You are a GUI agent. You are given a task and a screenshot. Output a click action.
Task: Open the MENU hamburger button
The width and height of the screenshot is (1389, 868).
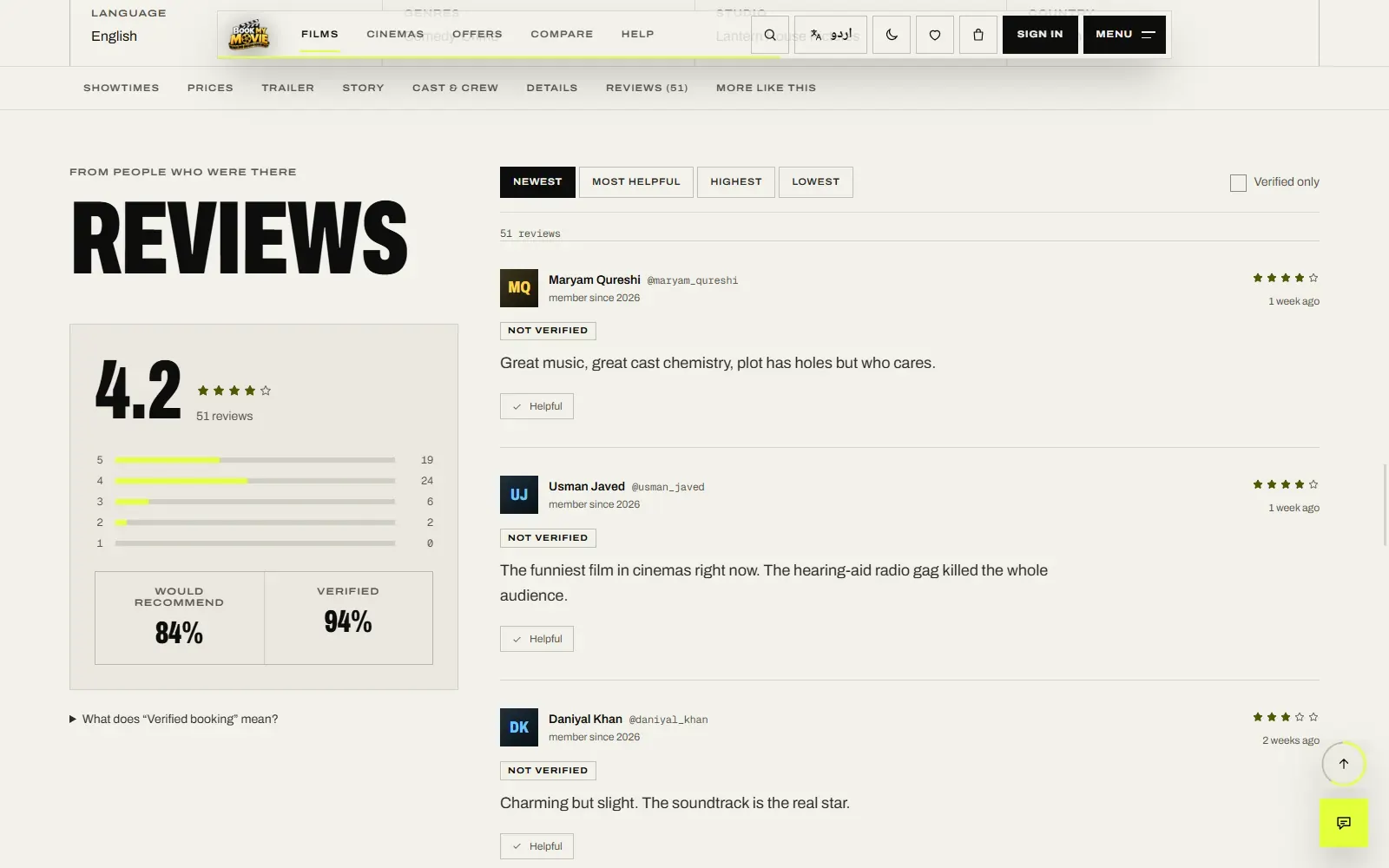point(1124,35)
